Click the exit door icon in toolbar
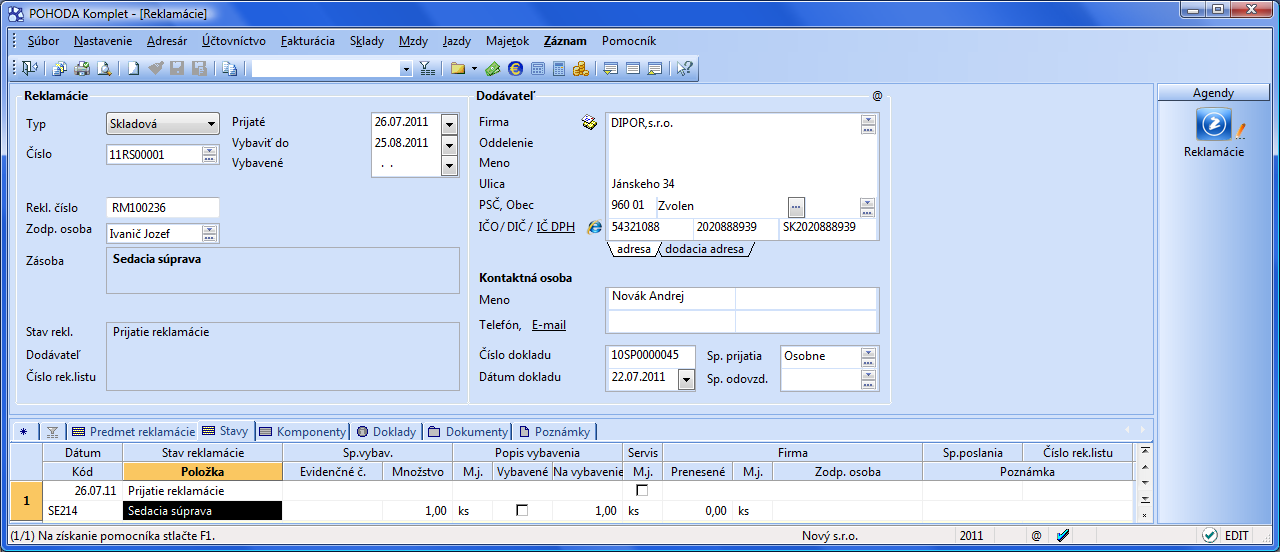This screenshot has height=552, width=1280. point(29,69)
